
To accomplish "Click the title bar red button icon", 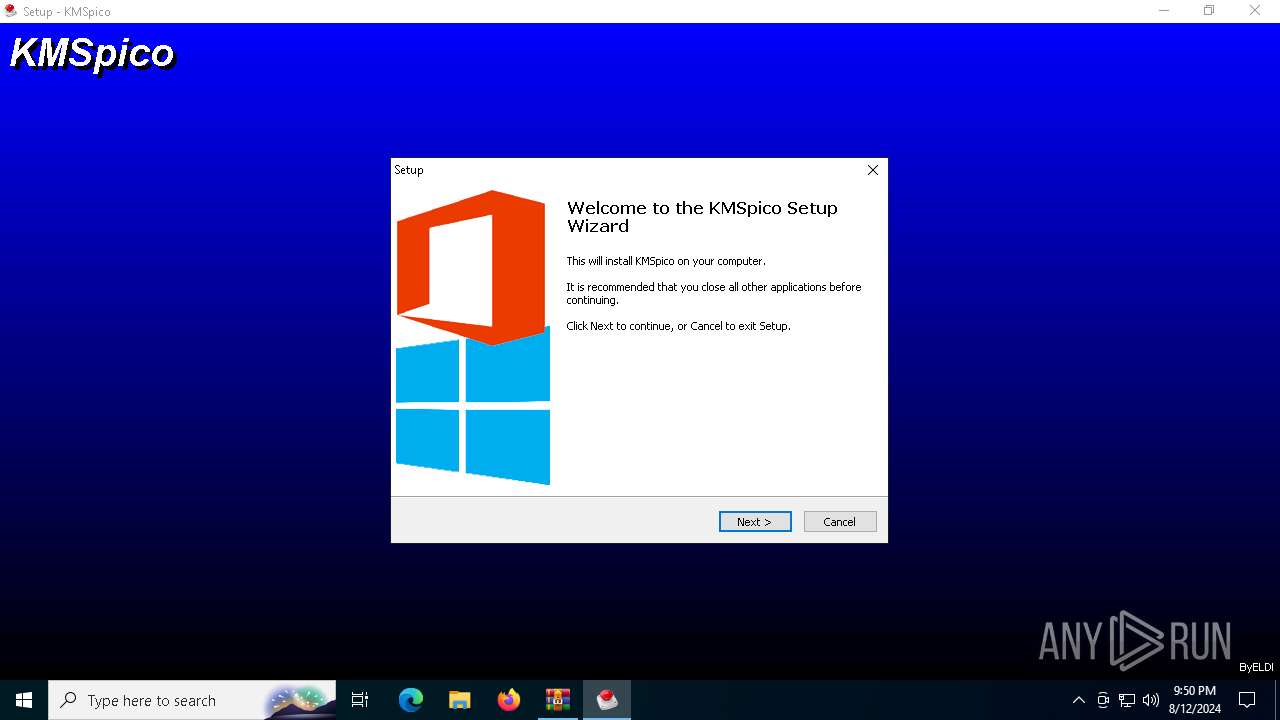I will tap(11, 11).
